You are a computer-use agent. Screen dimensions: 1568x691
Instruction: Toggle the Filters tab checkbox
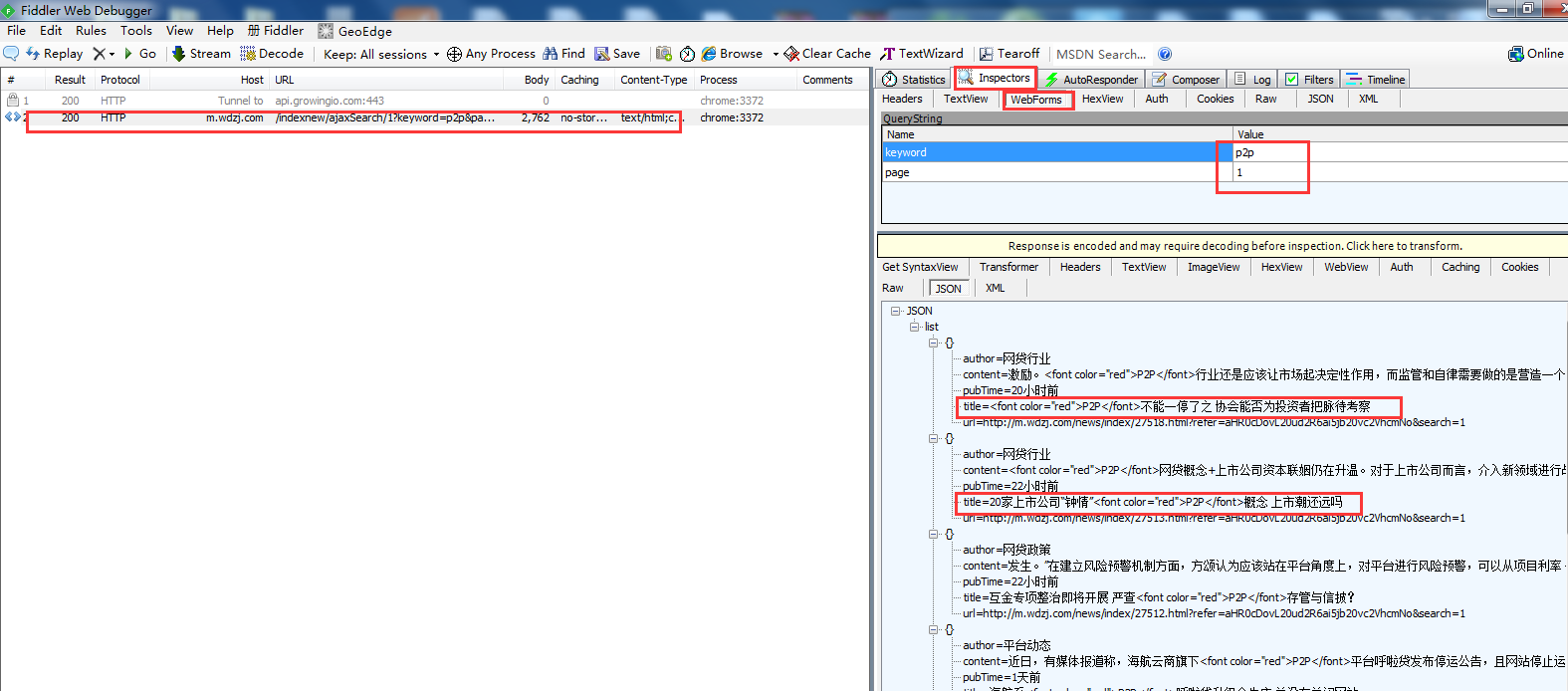coord(1292,80)
